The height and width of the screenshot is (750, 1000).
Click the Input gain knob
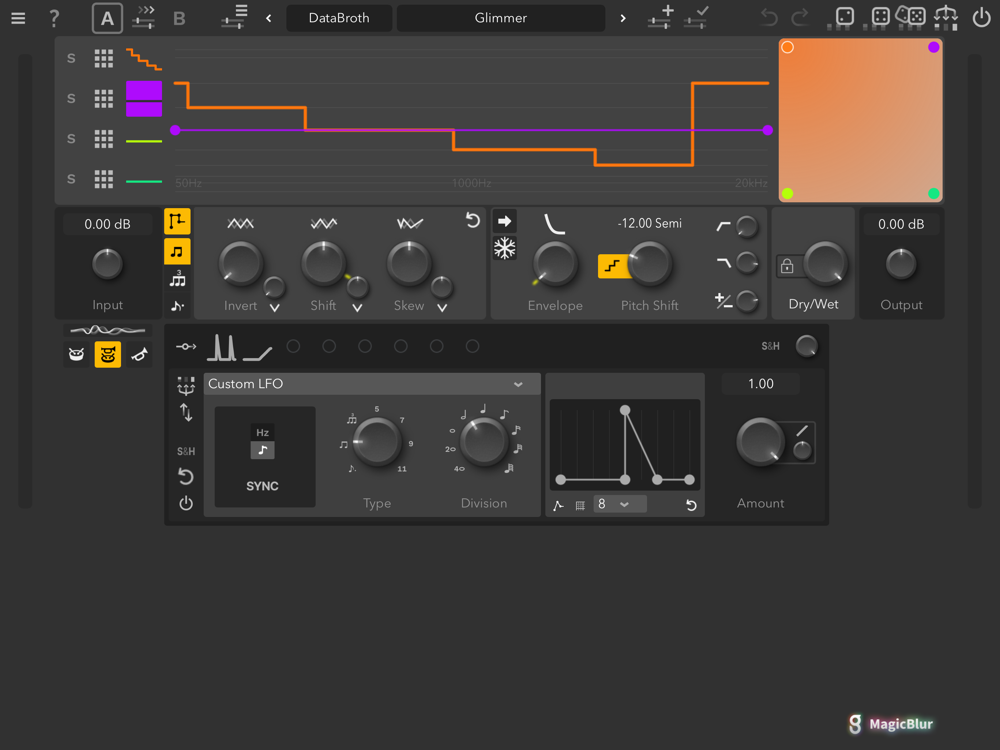(107, 265)
